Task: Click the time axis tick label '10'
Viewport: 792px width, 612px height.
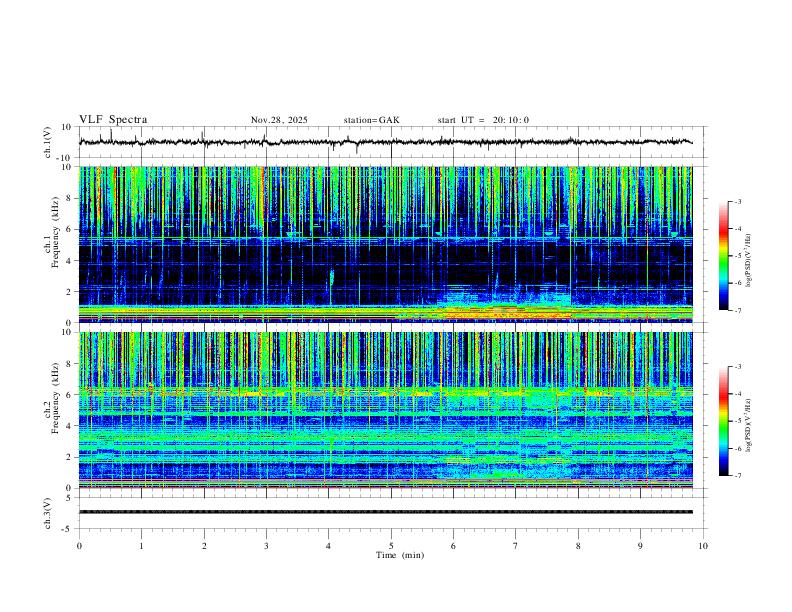Action: coord(703,546)
